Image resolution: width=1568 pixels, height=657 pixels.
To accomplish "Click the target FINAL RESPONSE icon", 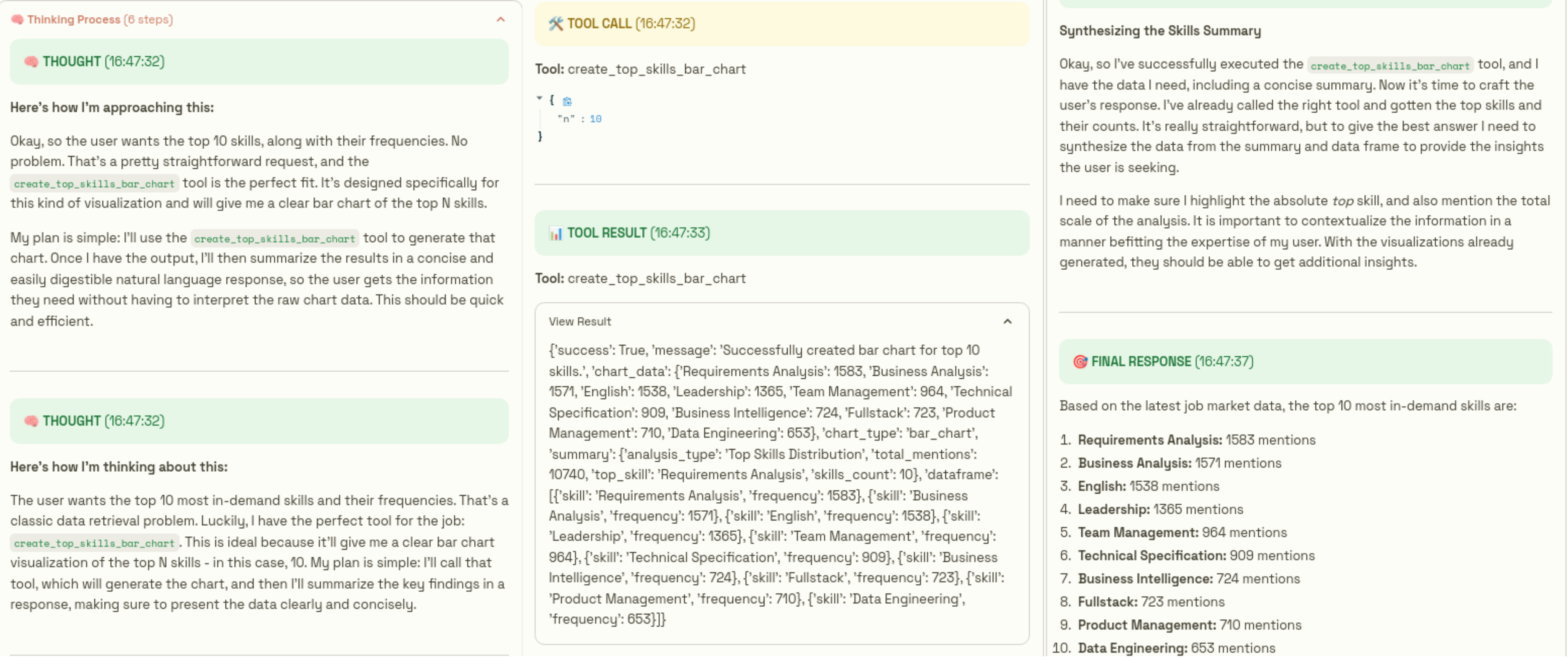I will [x=1080, y=362].
